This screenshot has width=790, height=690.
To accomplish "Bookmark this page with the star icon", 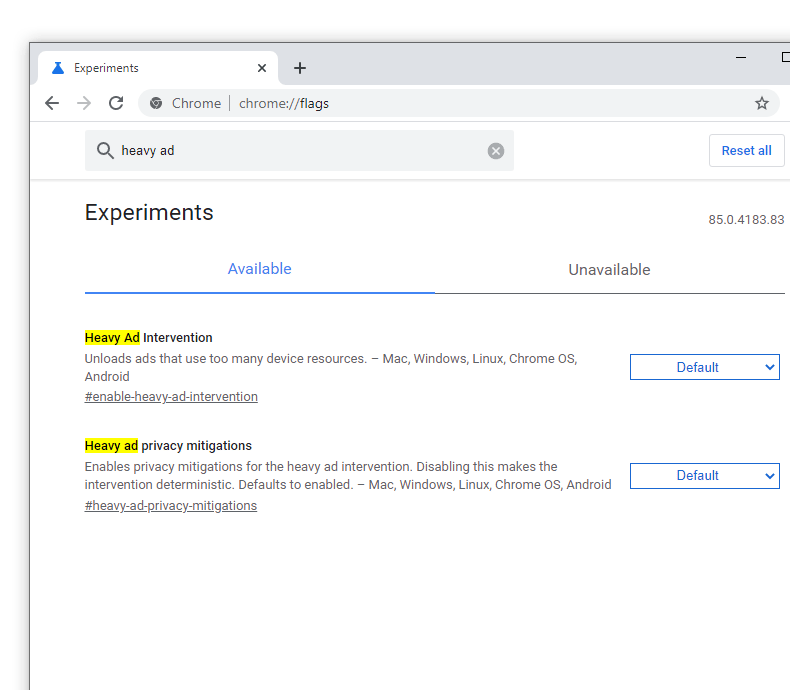I will 761,103.
